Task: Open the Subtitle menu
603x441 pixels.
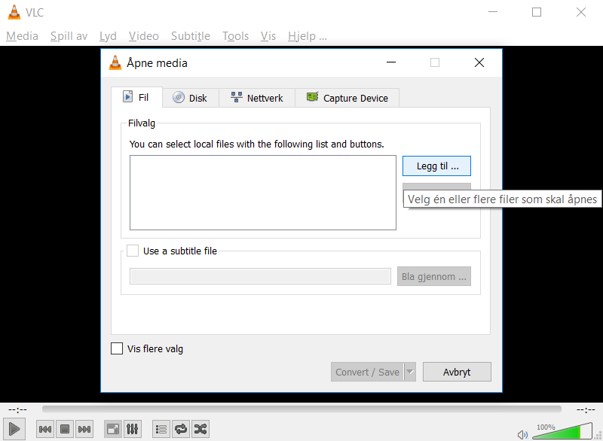Action: click(x=190, y=36)
